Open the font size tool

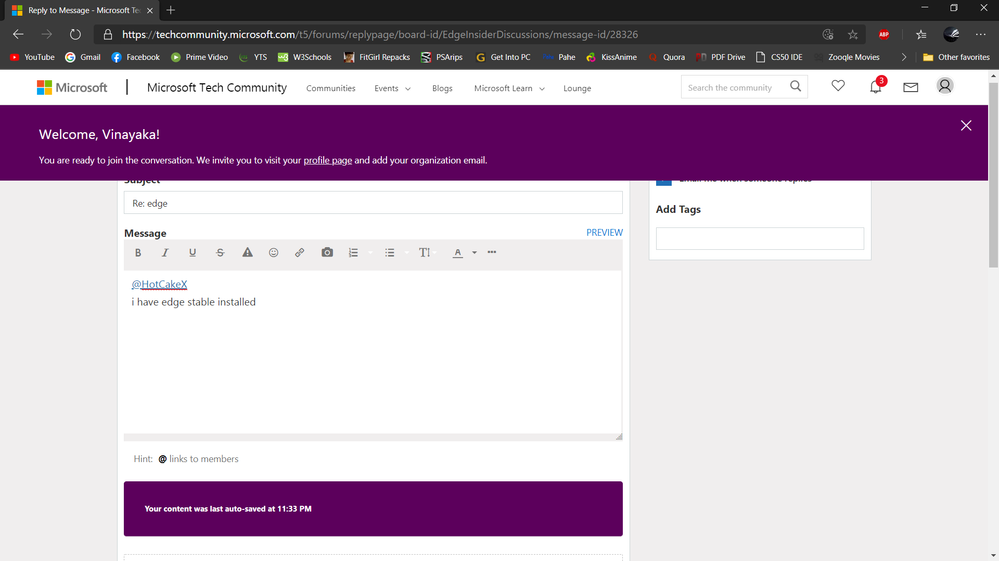424,253
